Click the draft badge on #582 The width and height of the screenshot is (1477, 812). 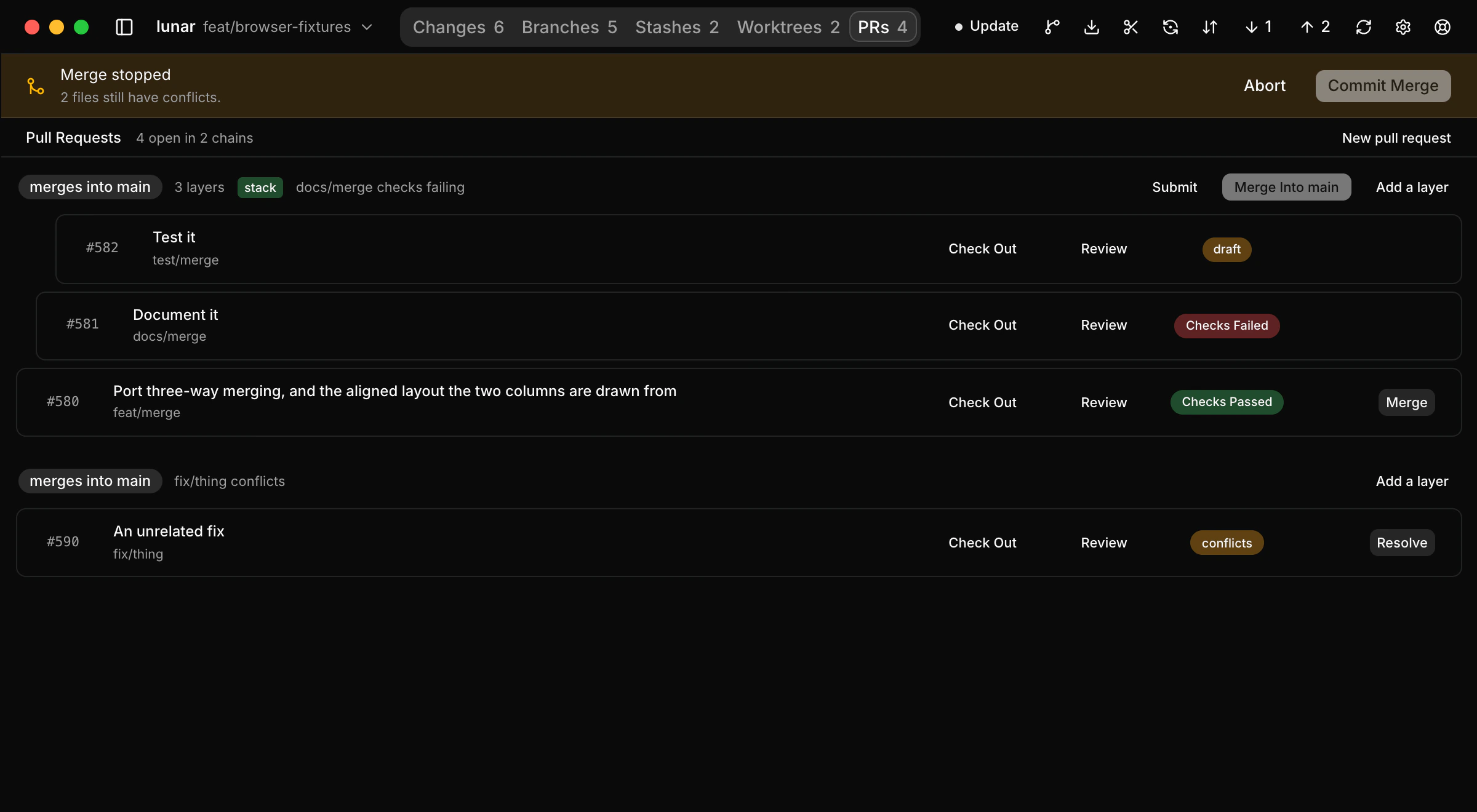pyautogui.click(x=1227, y=249)
